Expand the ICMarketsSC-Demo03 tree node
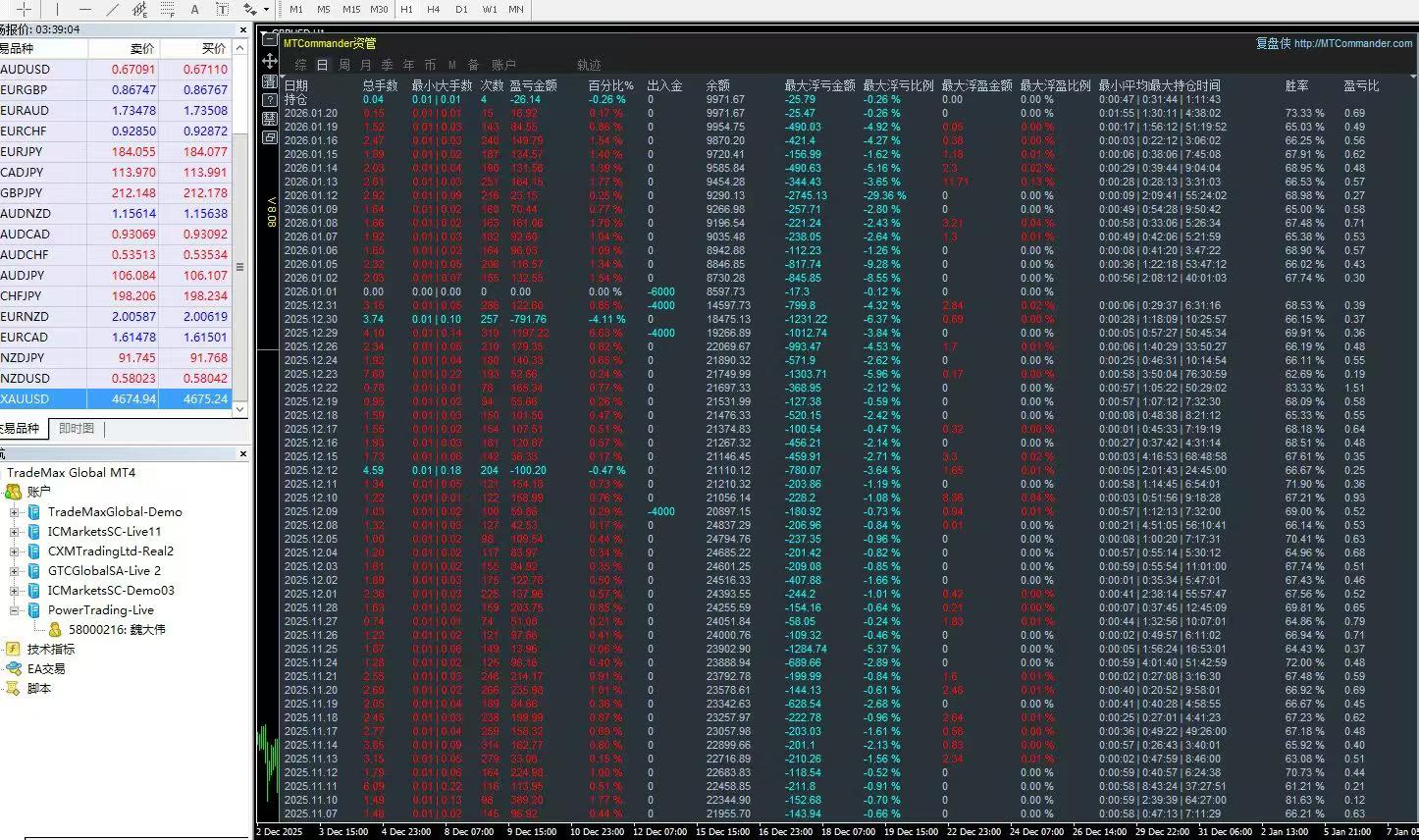The height and width of the screenshot is (840, 1419). 15,591
